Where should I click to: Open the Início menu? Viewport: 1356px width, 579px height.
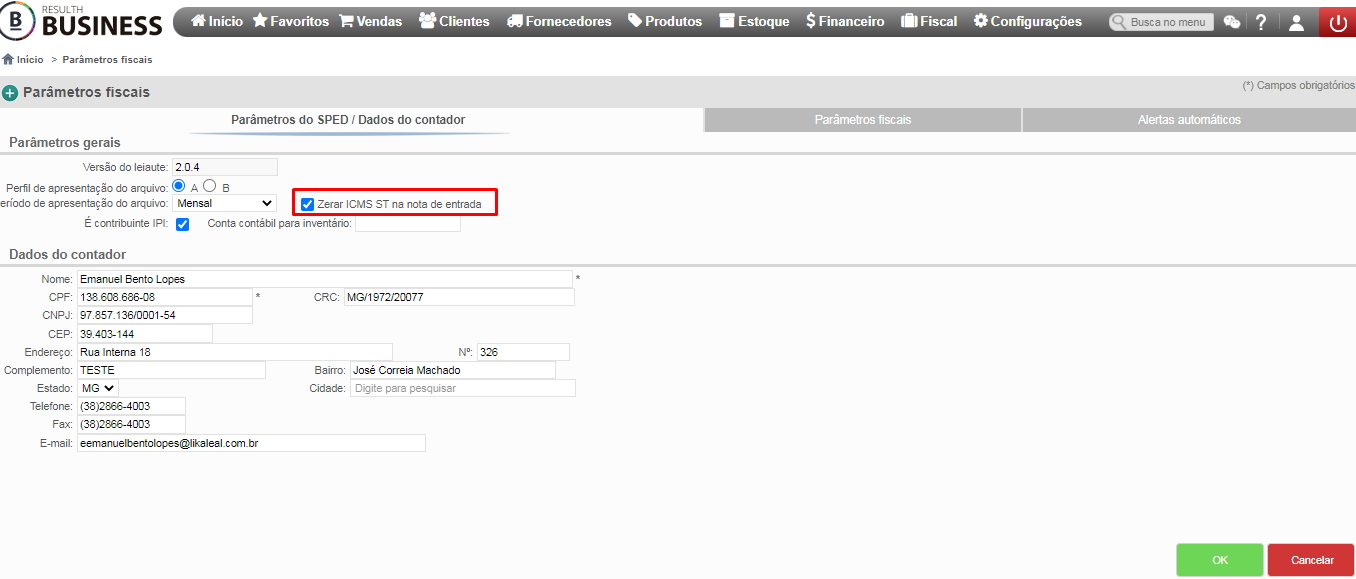click(216, 21)
